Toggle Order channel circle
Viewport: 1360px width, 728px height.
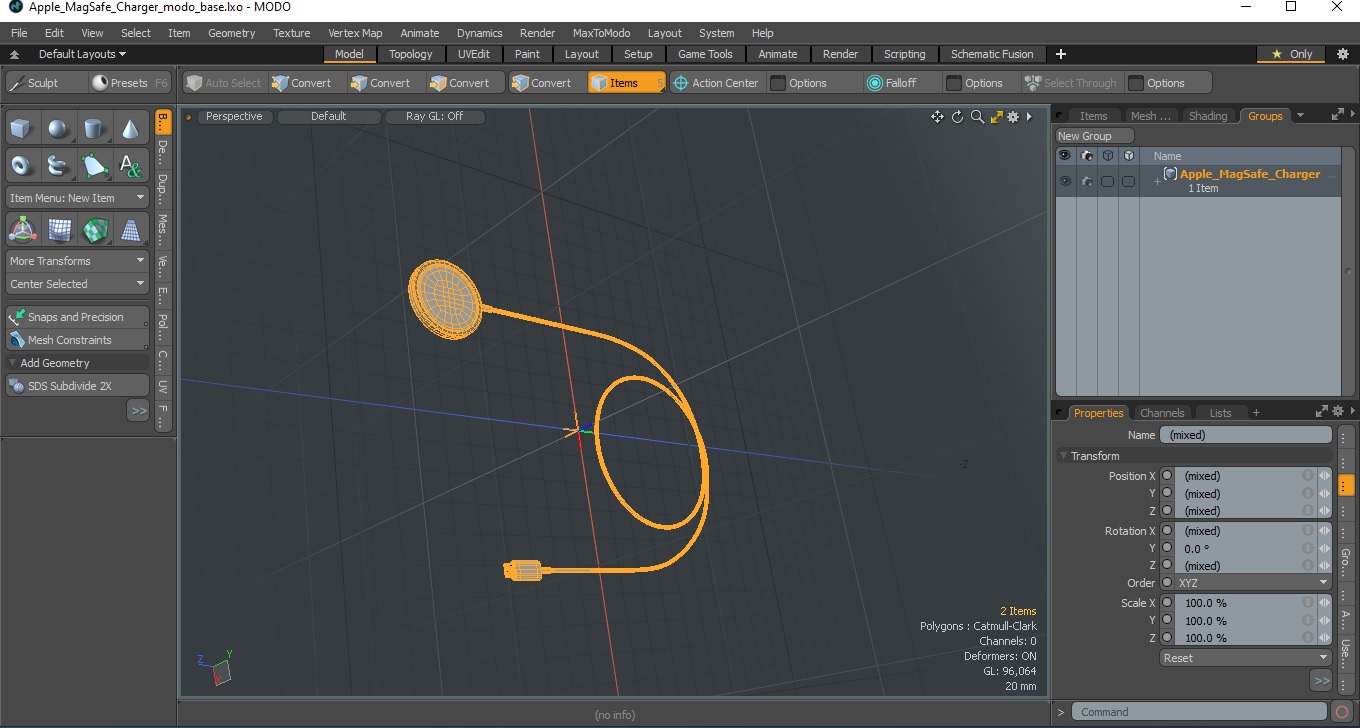pyautogui.click(x=1167, y=583)
